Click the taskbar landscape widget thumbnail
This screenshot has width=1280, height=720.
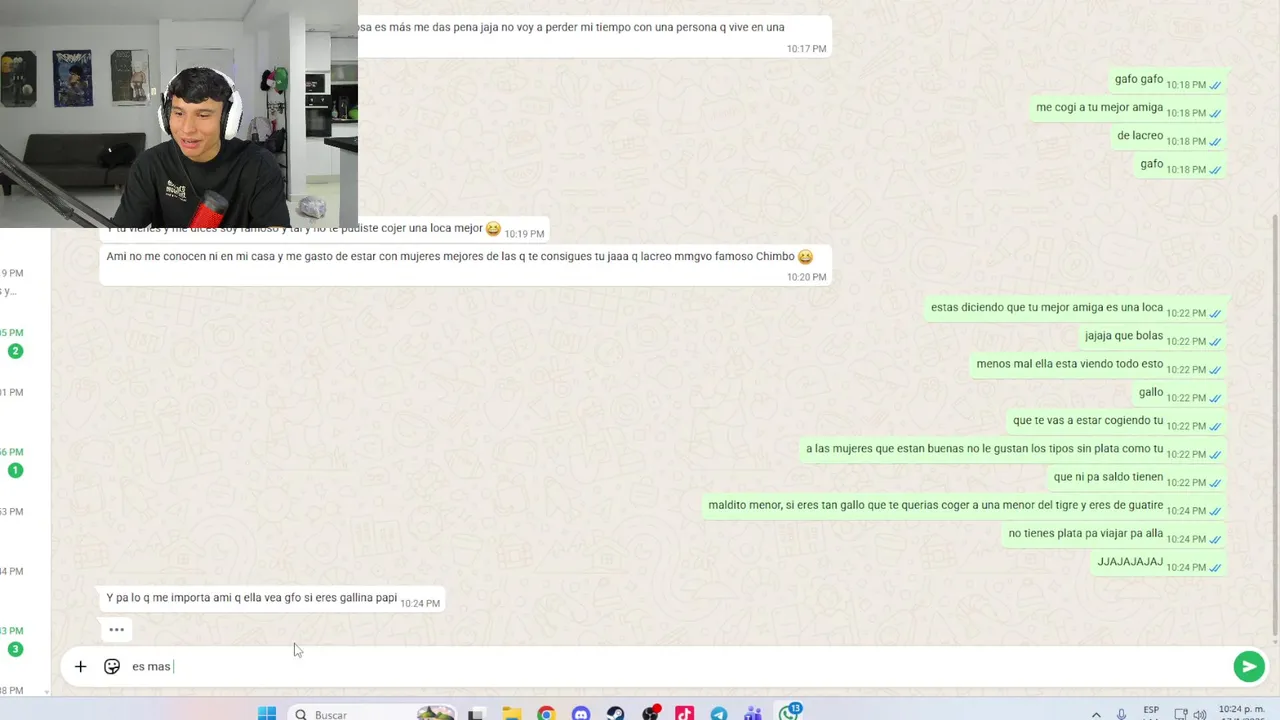click(x=436, y=713)
